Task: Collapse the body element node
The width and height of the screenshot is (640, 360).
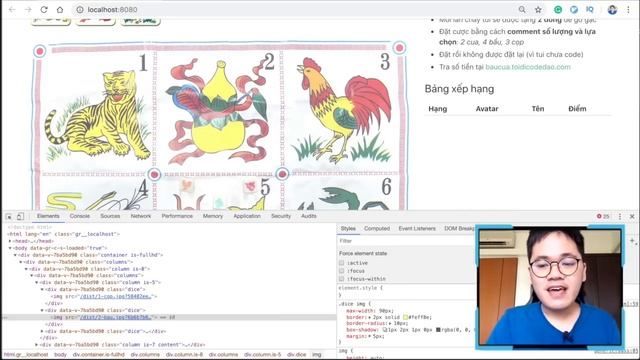Action: 10,248
